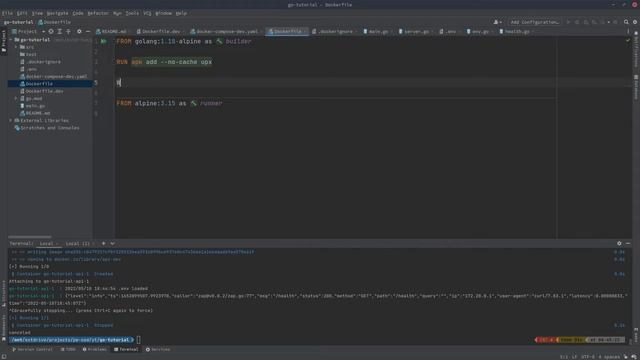Screen dimensions: 640x360
Task: Collapse the go-tutorial root folder
Action: point(11,40)
